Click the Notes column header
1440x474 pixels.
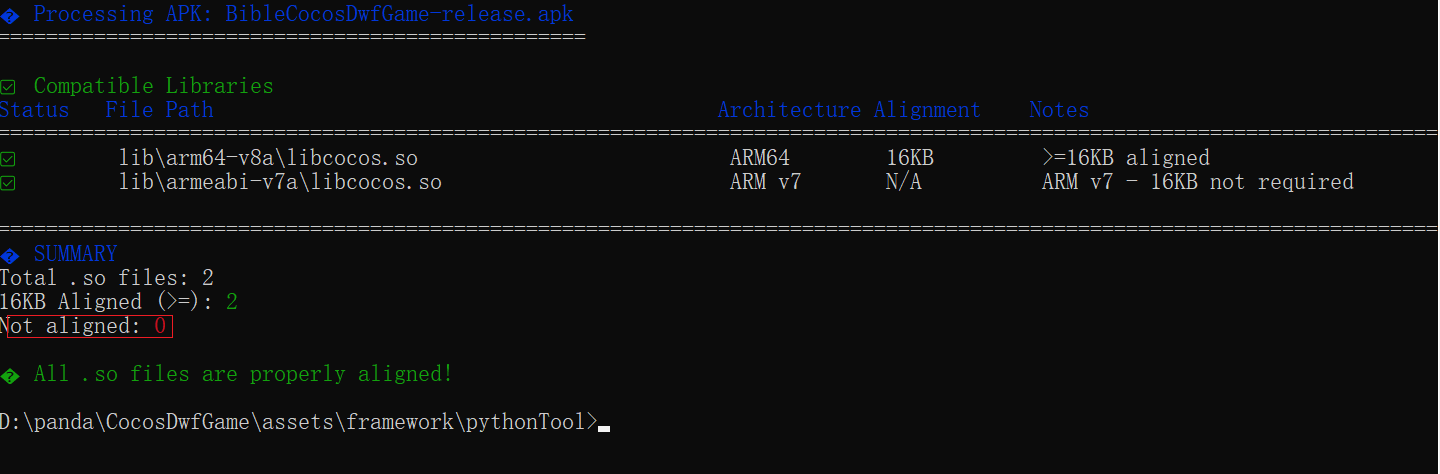(x=1059, y=110)
